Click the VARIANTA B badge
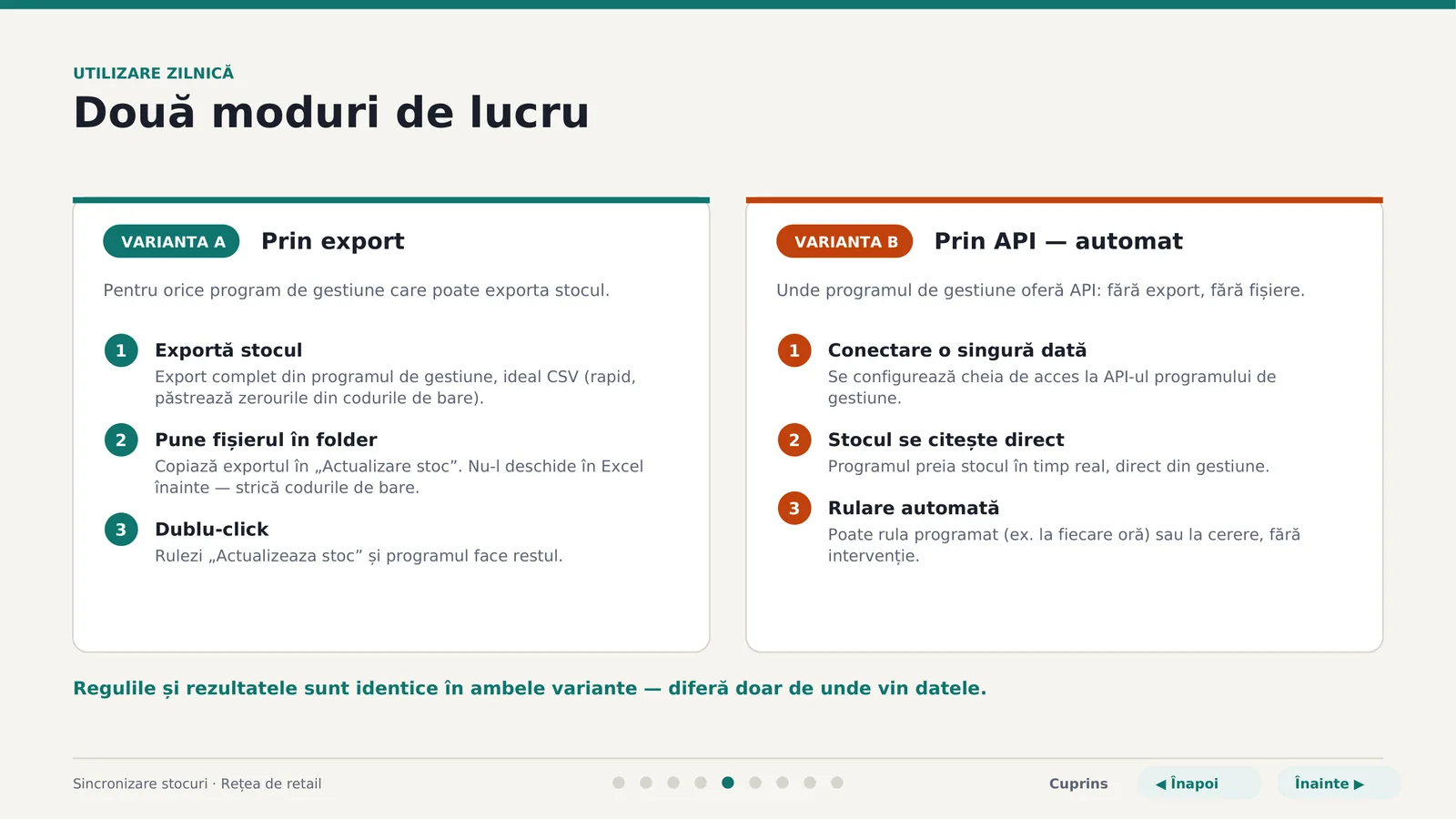 844,241
